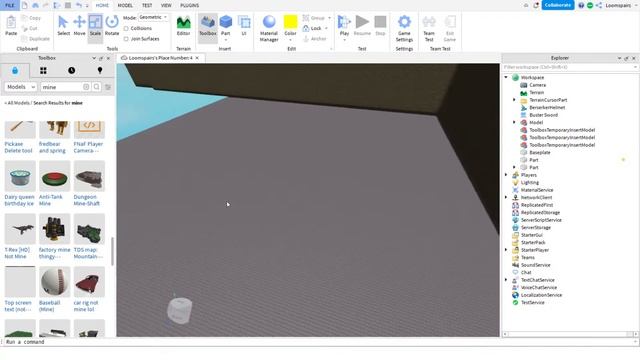This screenshot has width=640, height=360.
Task: Insert the Dungeon Mine-Shaft model thumbnail
Action: click(89, 176)
